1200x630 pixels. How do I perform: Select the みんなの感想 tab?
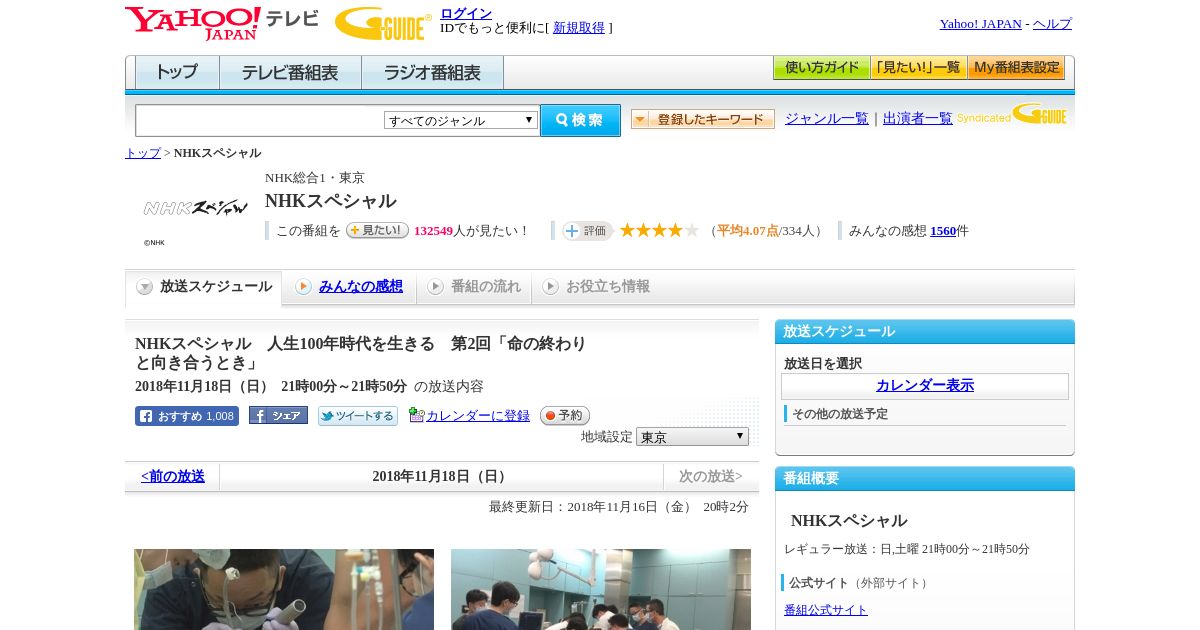pyautogui.click(x=349, y=287)
